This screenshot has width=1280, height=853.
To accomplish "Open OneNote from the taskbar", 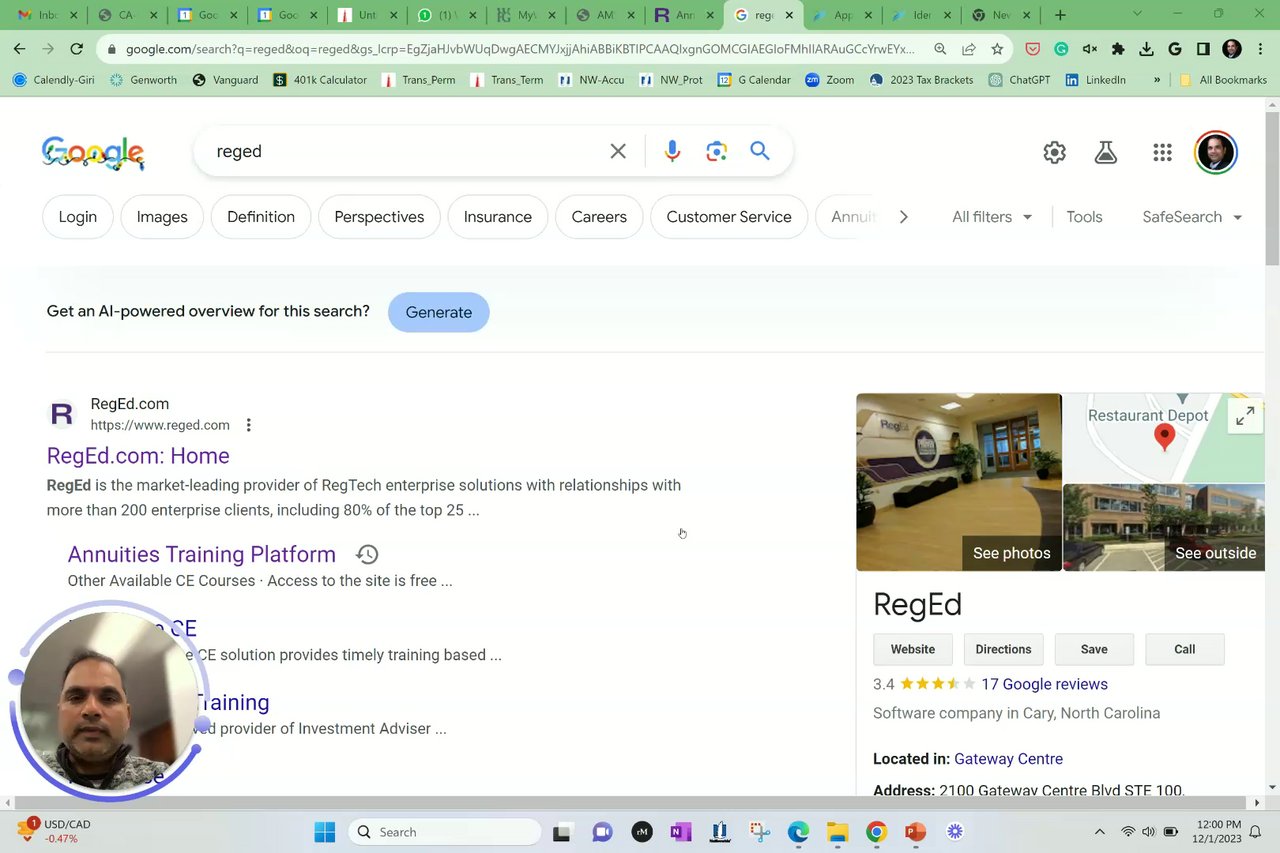I will point(681,832).
